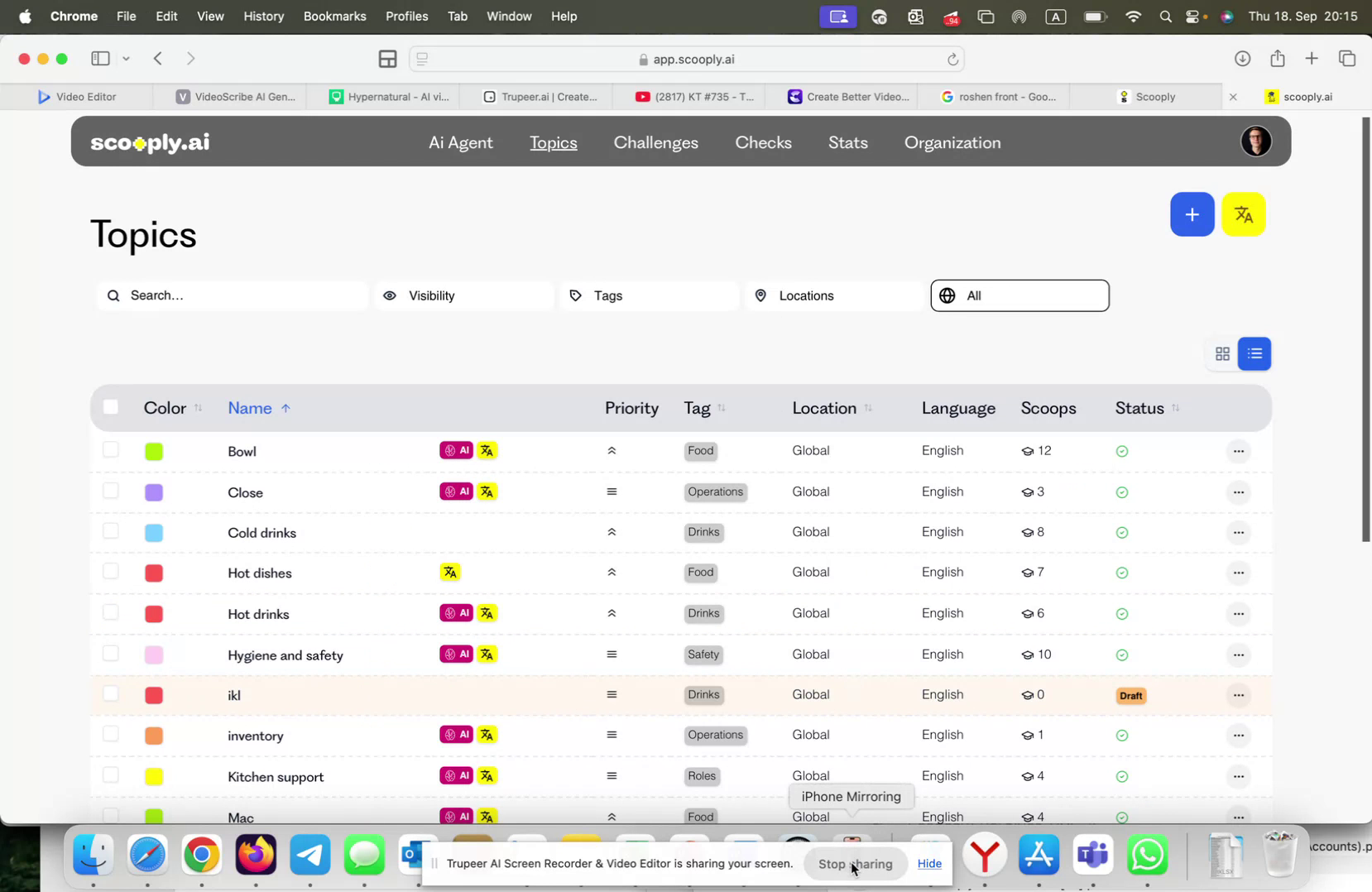Open the Bookmarks menu
1372x892 pixels.
coord(334,16)
